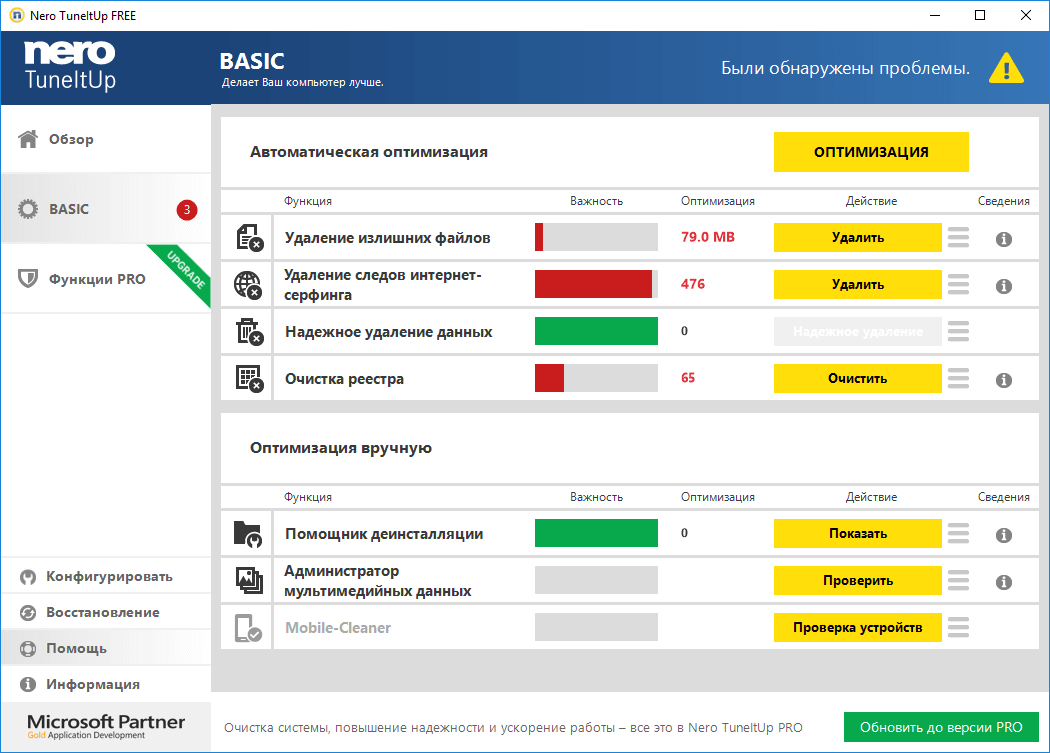Click the Проверка устройств button
Screen dimensions: 1050x753
click(858, 628)
